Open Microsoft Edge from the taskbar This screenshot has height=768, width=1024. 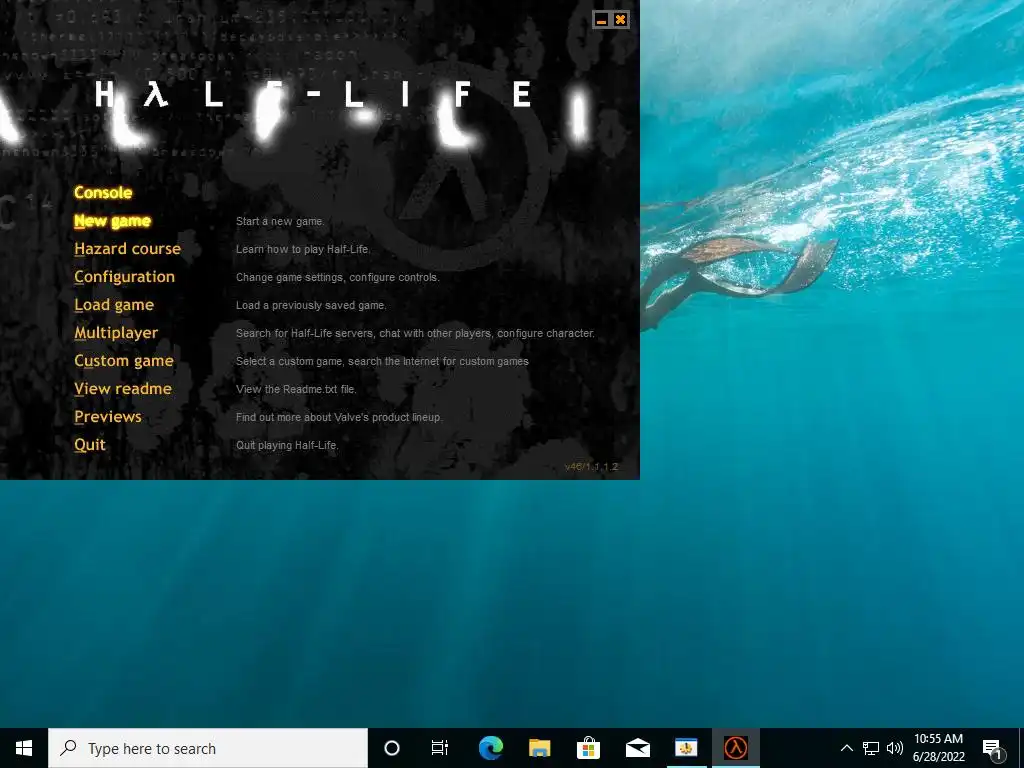[x=491, y=748]
